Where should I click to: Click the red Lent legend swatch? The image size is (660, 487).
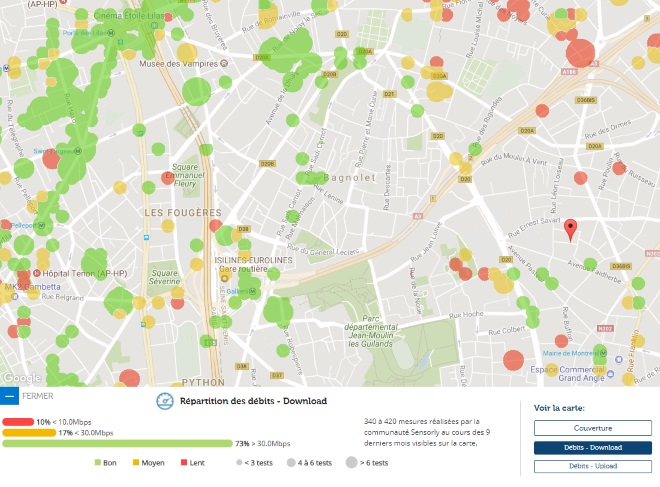tap(183, 463)
